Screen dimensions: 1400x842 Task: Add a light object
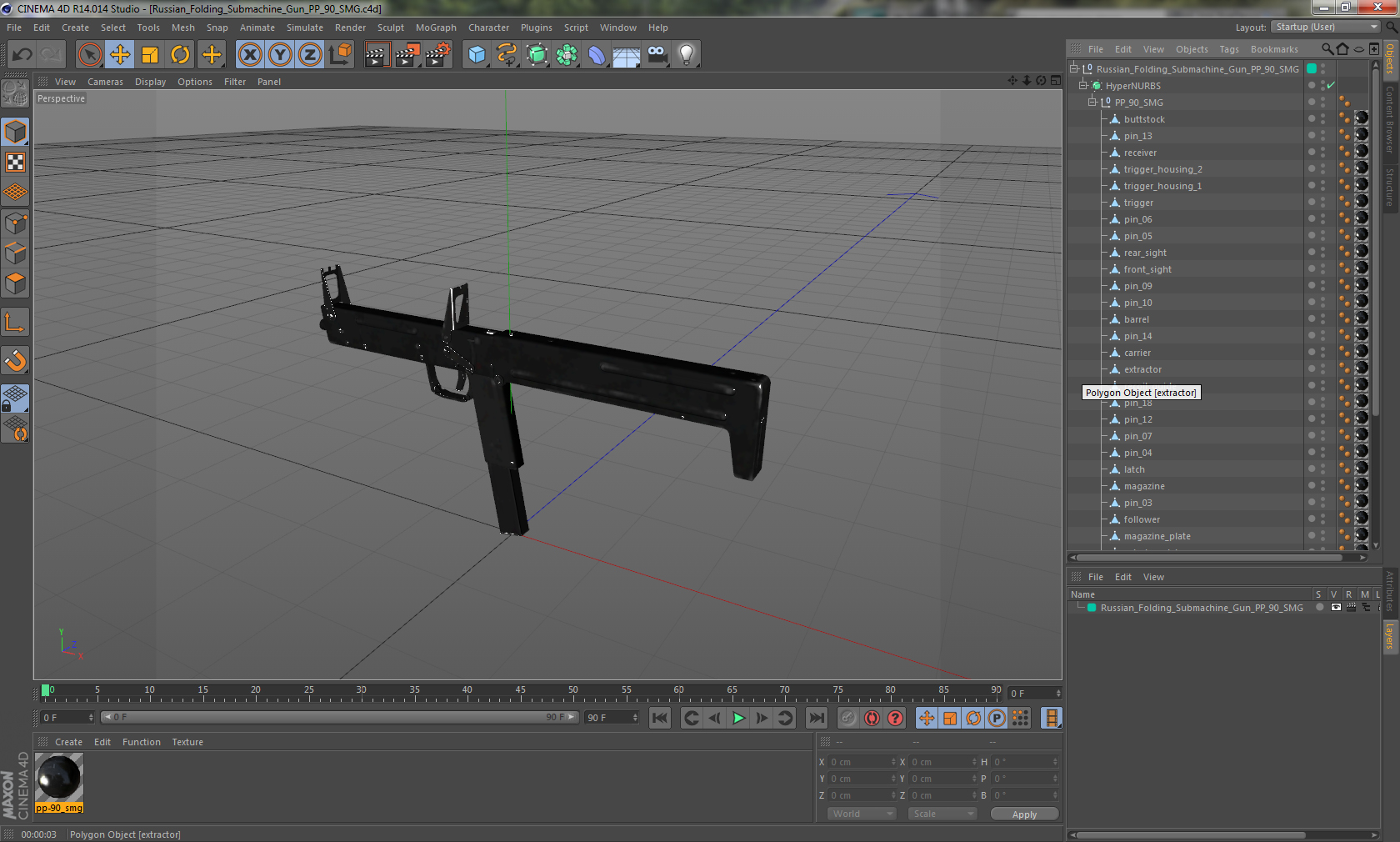coord(687,55)
